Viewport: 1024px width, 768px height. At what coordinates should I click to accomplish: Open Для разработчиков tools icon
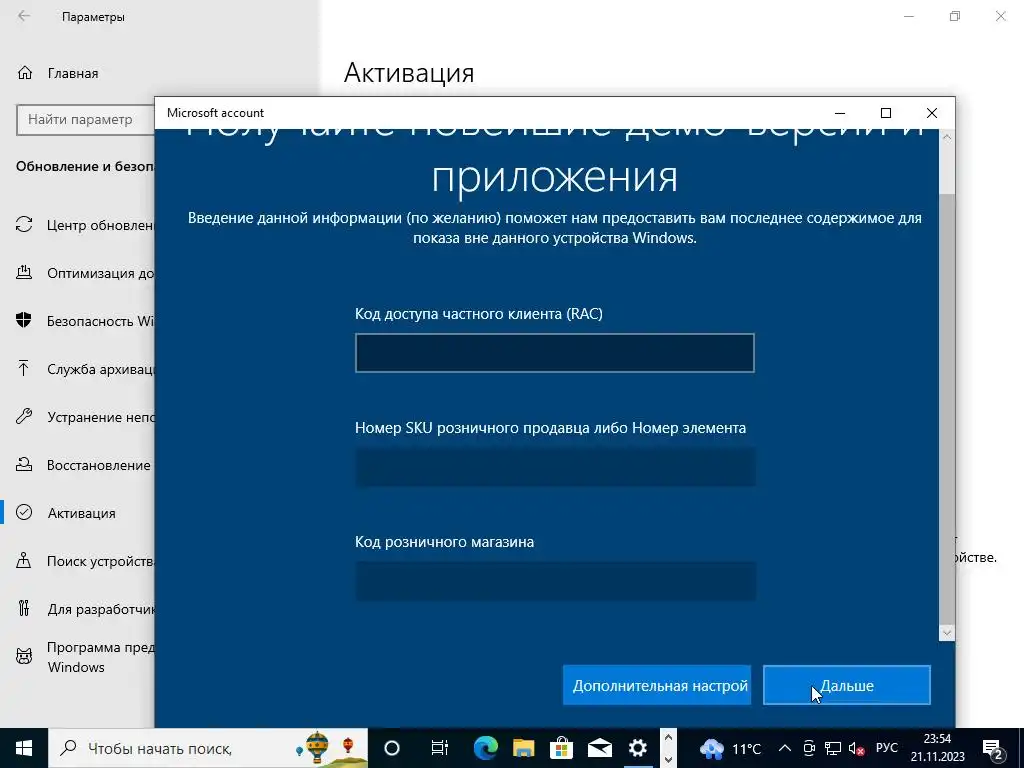point(24,608)
